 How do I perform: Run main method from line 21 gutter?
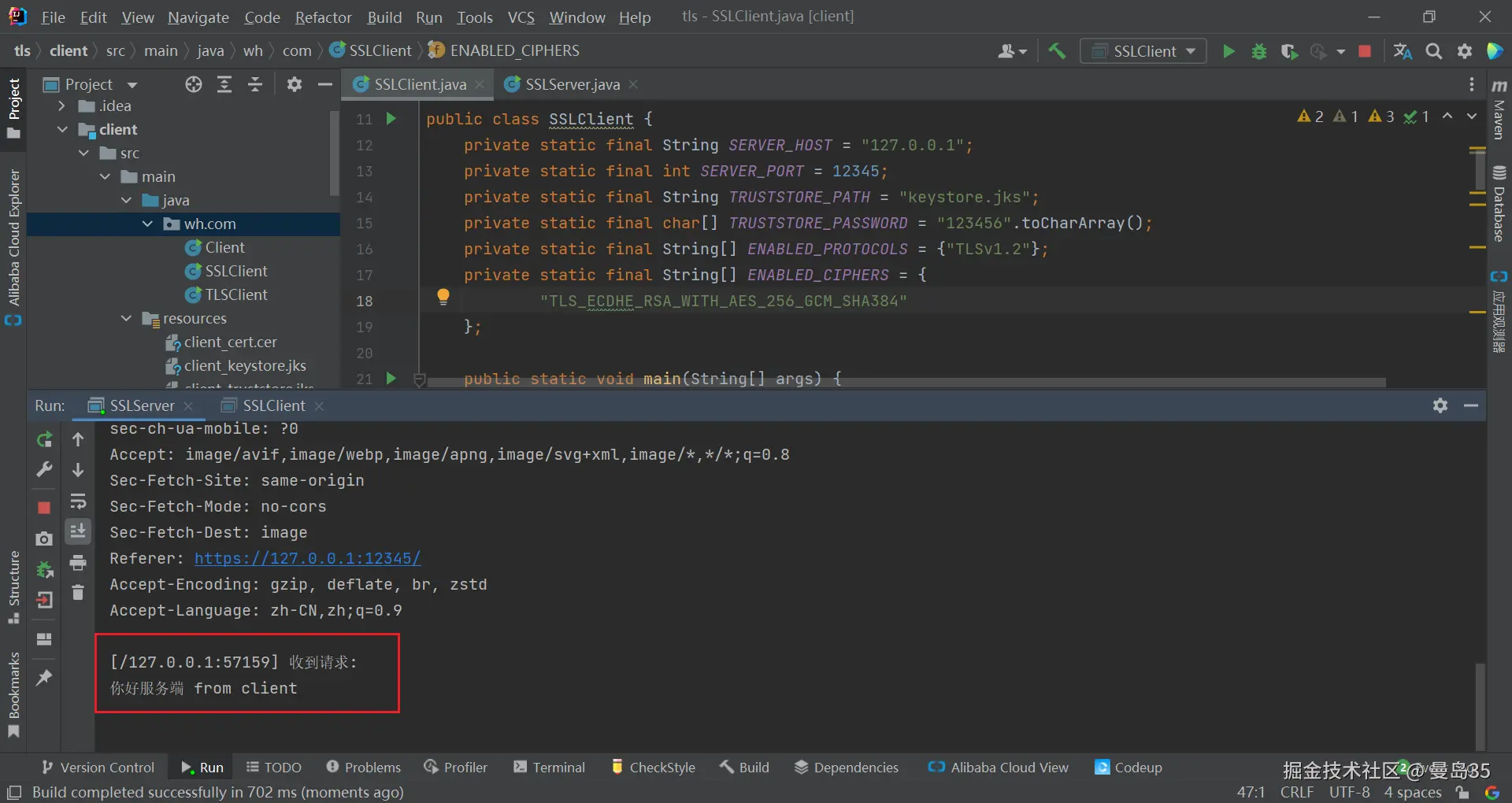pos(391,379)
